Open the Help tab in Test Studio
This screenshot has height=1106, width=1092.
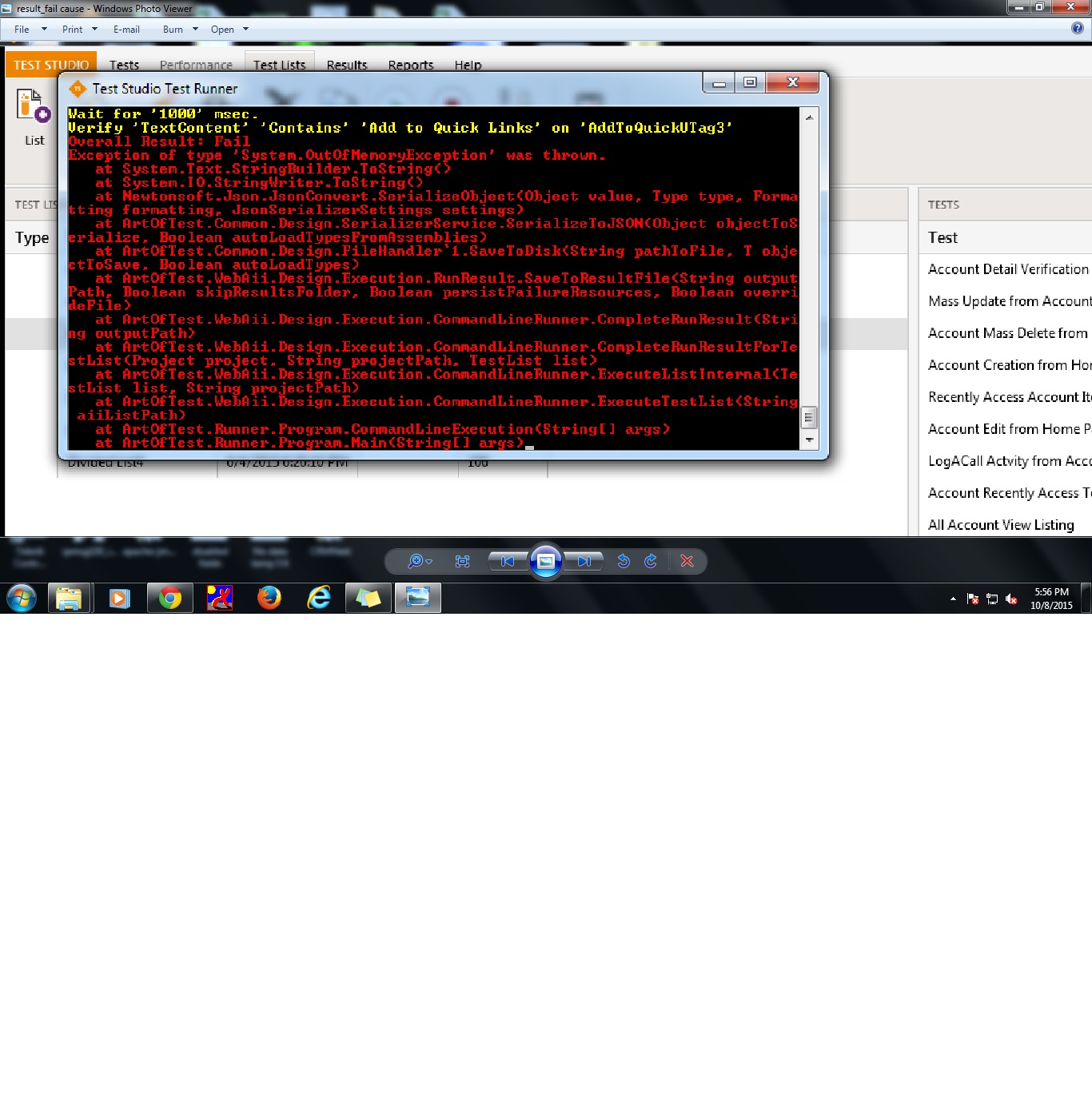click(x=468, y=65)
